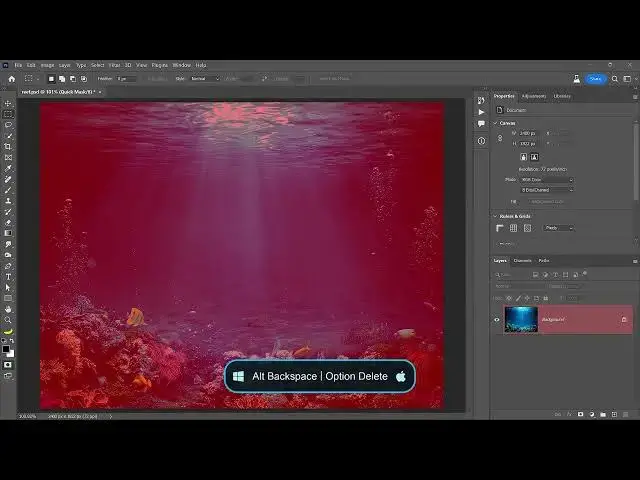Select the Clone Stamp tool
This screenshot has height=480, width=640.
tap(8, 201)
